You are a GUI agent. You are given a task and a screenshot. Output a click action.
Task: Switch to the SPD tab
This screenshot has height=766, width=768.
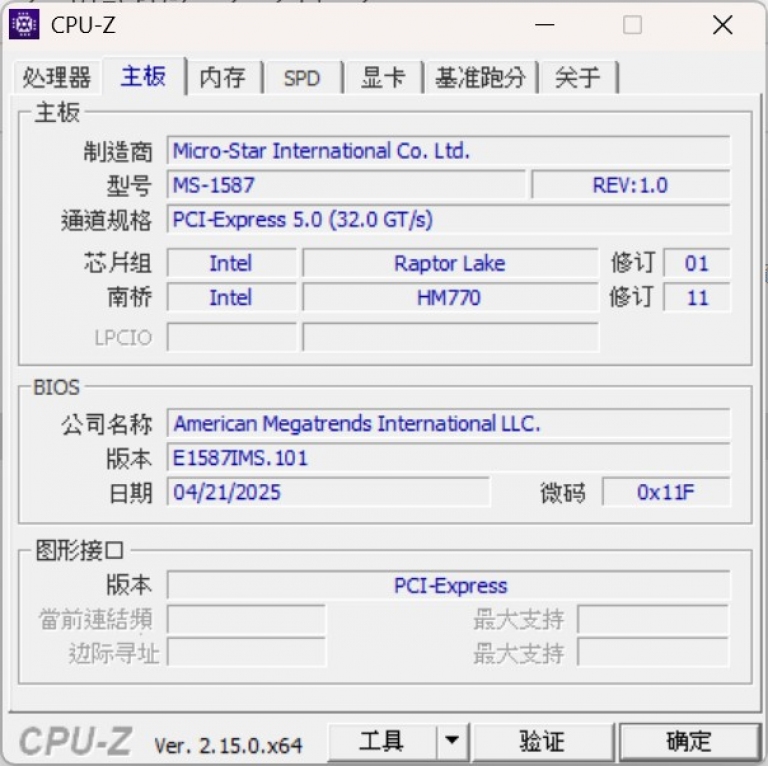click(x=302, y=77)
